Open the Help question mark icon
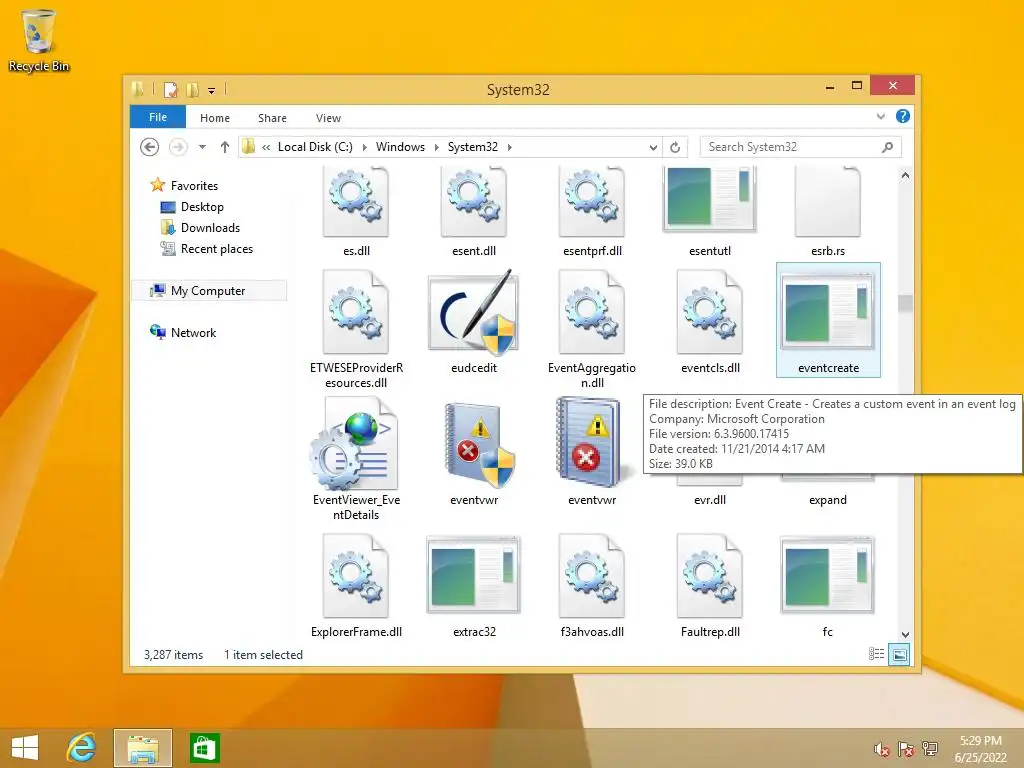This screenshot has width=1024, height=768. pos(903,116)
